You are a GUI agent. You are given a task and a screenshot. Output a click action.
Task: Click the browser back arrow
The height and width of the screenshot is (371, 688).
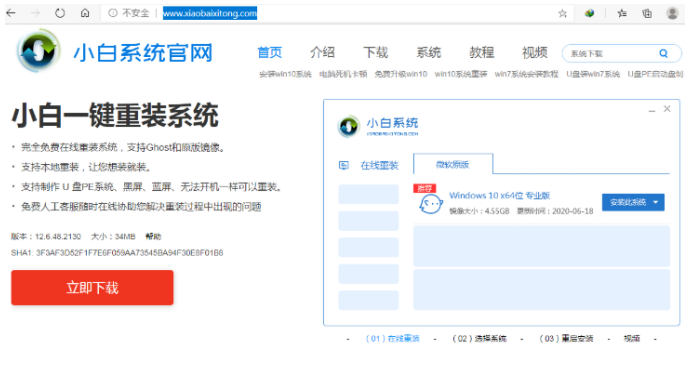click(11, 13)
